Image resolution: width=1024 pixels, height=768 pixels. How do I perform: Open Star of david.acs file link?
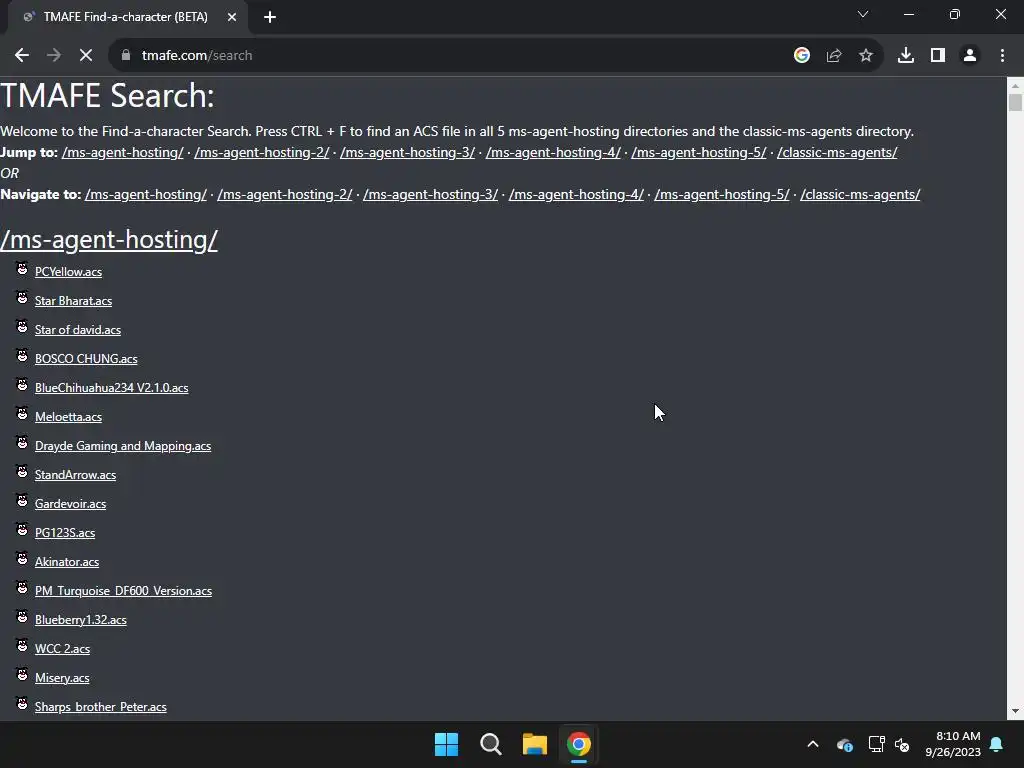coord(78,330)
